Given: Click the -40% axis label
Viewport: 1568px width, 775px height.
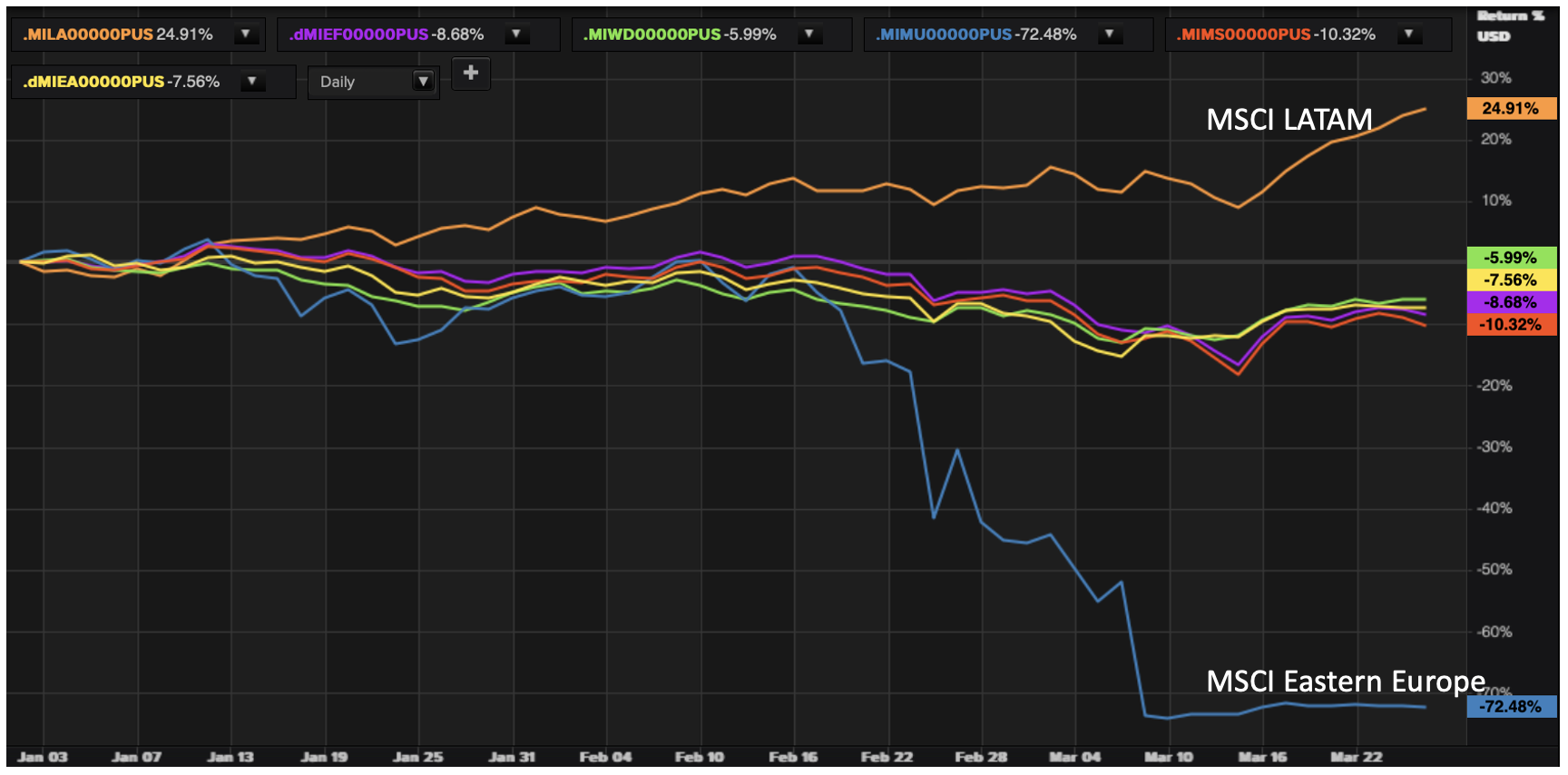Looking at the screenshot, I should click(x=1494, y=508).
